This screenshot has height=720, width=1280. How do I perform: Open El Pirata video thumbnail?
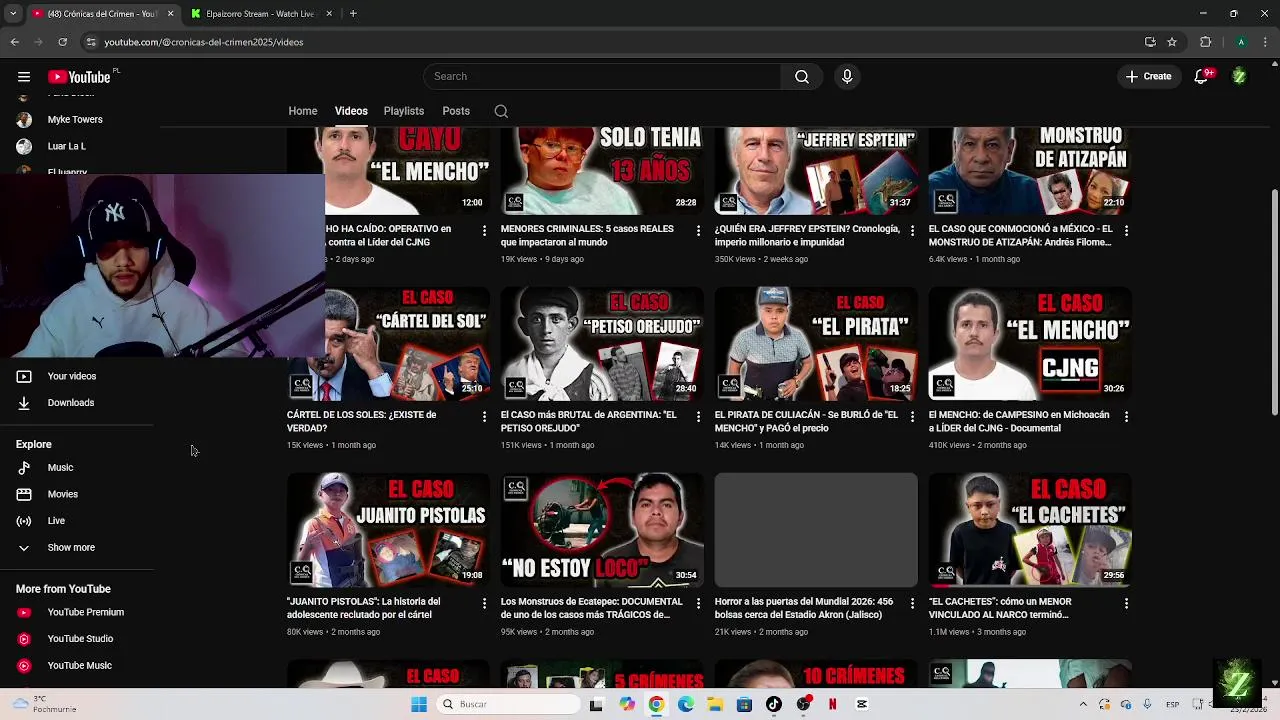[816, 344]
